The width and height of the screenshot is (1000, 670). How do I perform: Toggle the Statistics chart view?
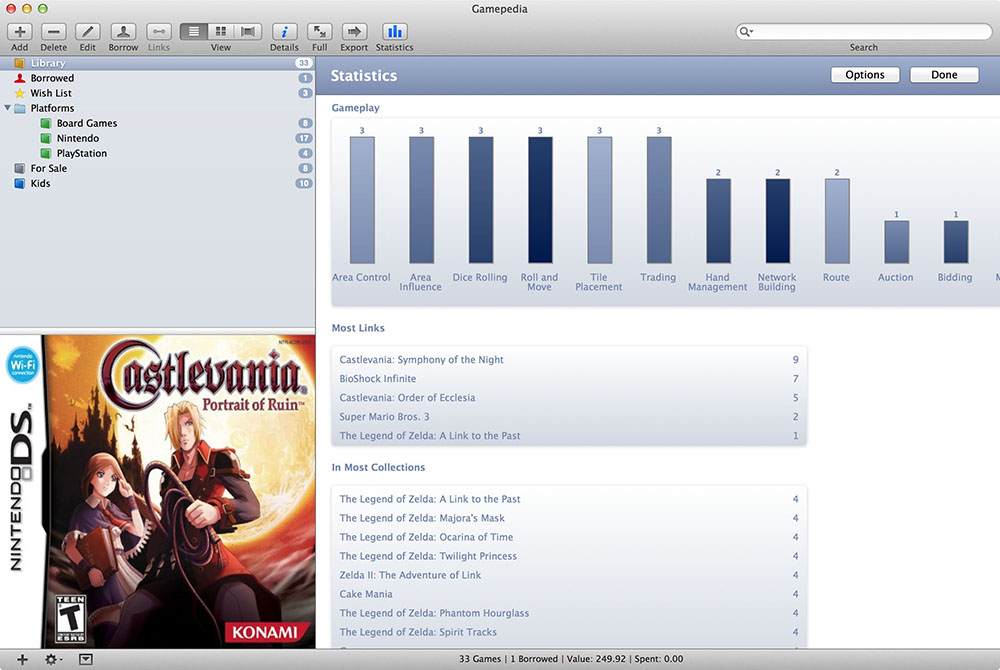point(394,32)
